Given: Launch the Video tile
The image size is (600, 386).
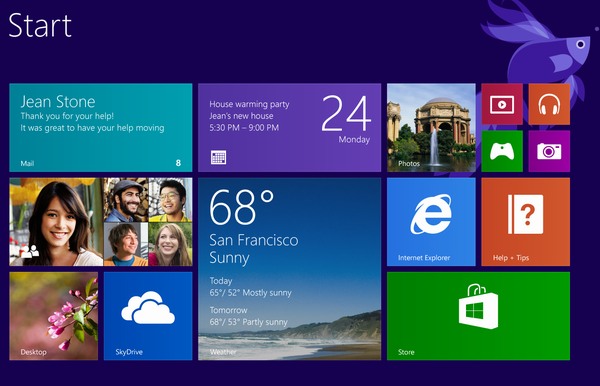Looking at the screenshot, I should point(502,104).
